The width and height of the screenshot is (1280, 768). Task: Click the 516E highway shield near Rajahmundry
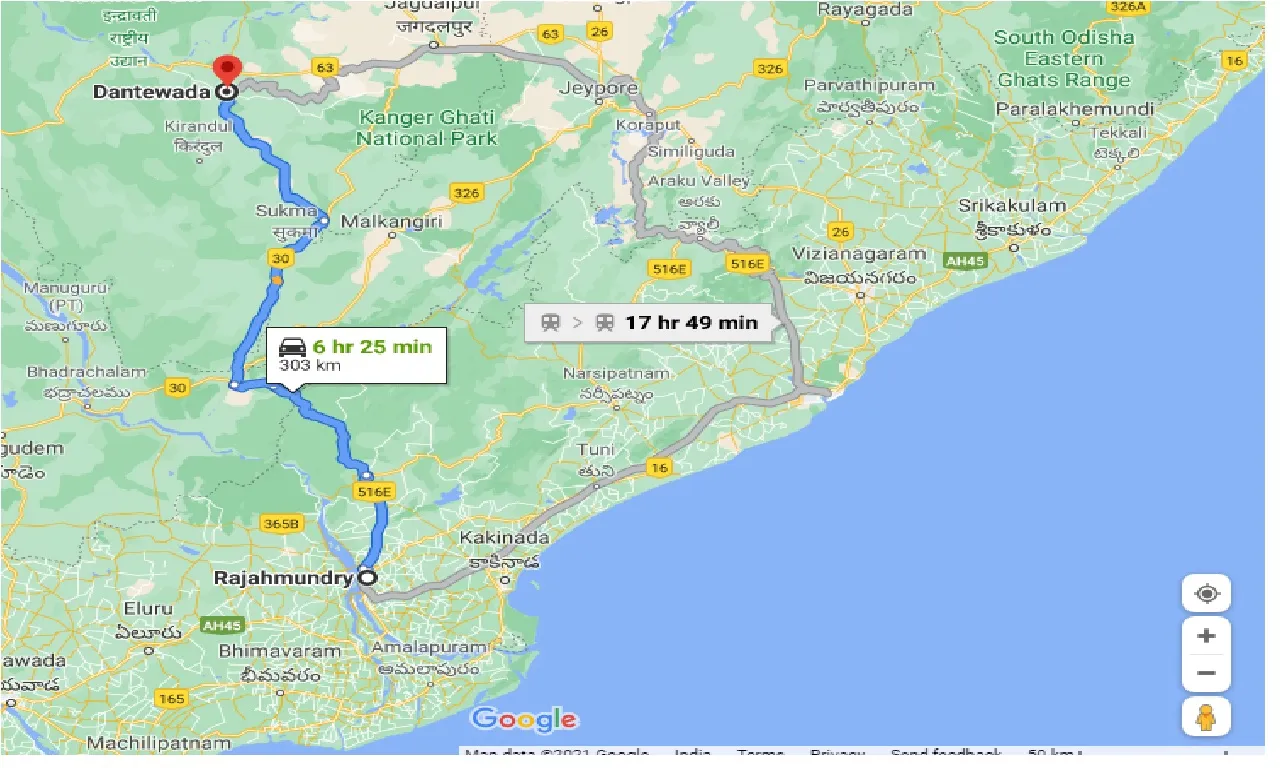click(x=374, y=491)
